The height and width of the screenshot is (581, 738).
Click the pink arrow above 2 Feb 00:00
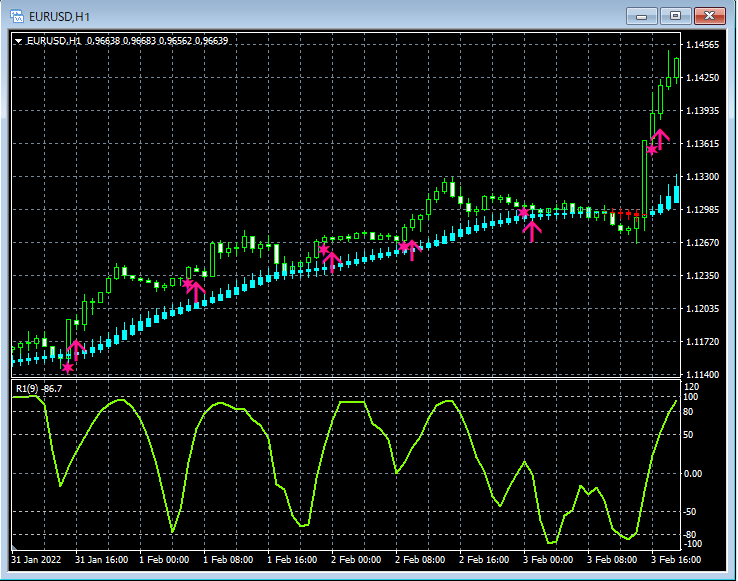332,261
